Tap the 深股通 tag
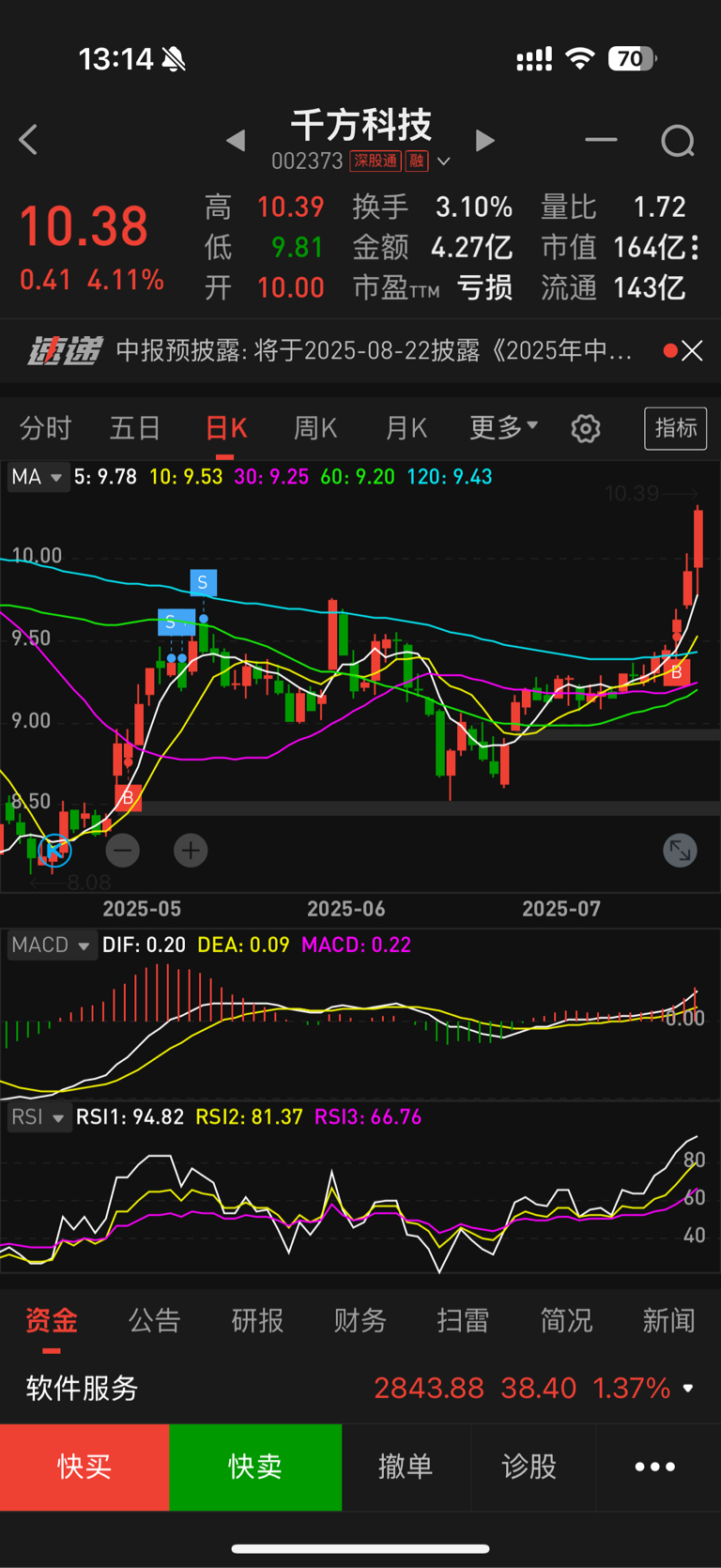Viewport: 721px width, 1568px height. (x=376, y=161)
